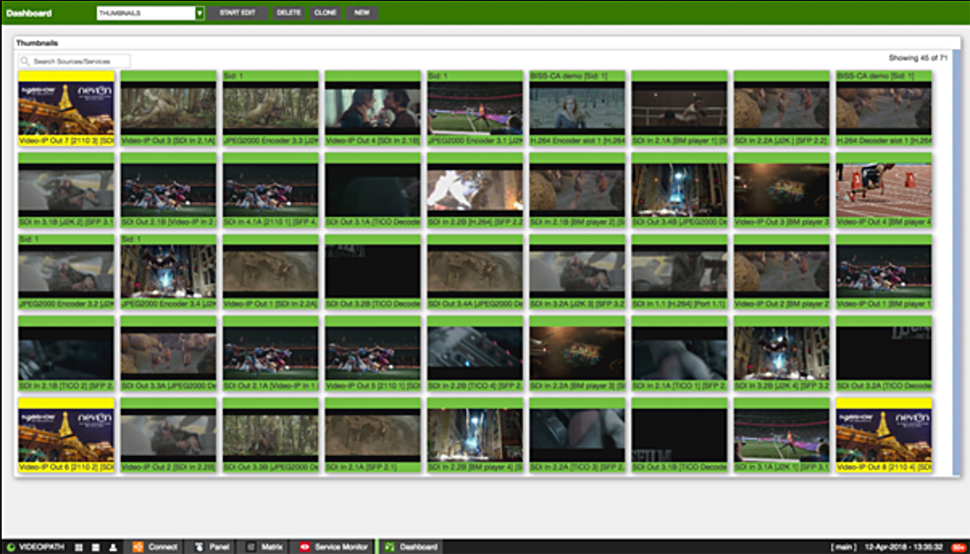This screenshot has height=554, width=970.
Task: Open the Video-IP Out 8 [2110 4] thumbnail
Action: tap(884, 435)
